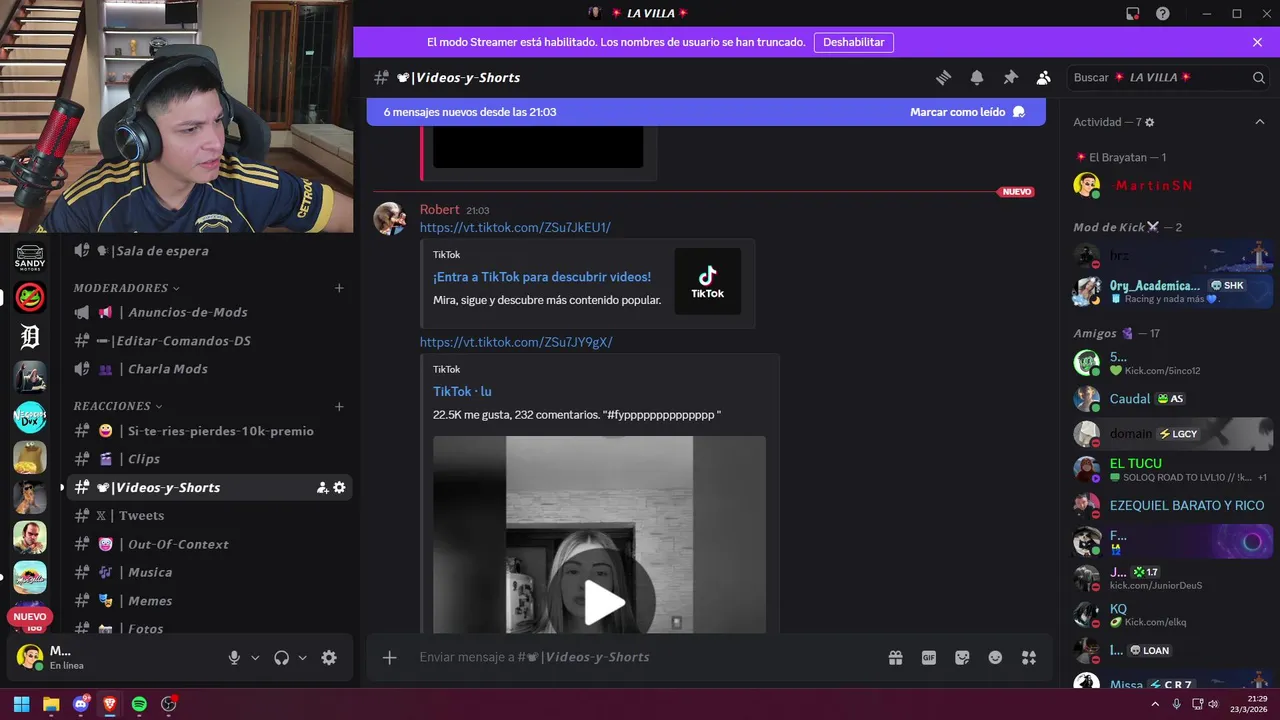
Task: Create a channel in the REACCIONES category
Action: [339, 406]
